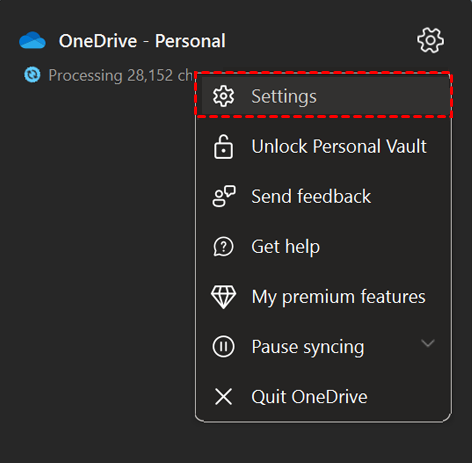Click the OneDrive - Personal title
This screenshot has height=463, width=472.
142,41
